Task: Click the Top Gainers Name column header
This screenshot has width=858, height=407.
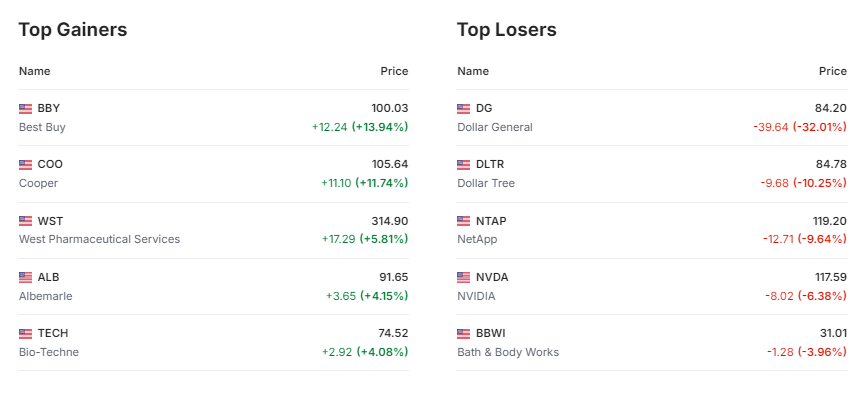Action: click(x=34, y=71)
